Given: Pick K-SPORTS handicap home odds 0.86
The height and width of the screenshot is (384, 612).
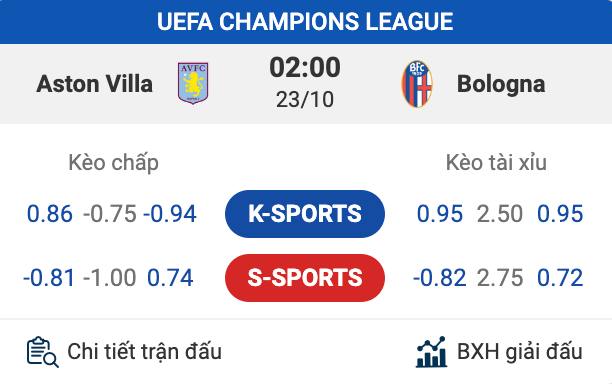Looking at the screenshot, I should [50, 214].
